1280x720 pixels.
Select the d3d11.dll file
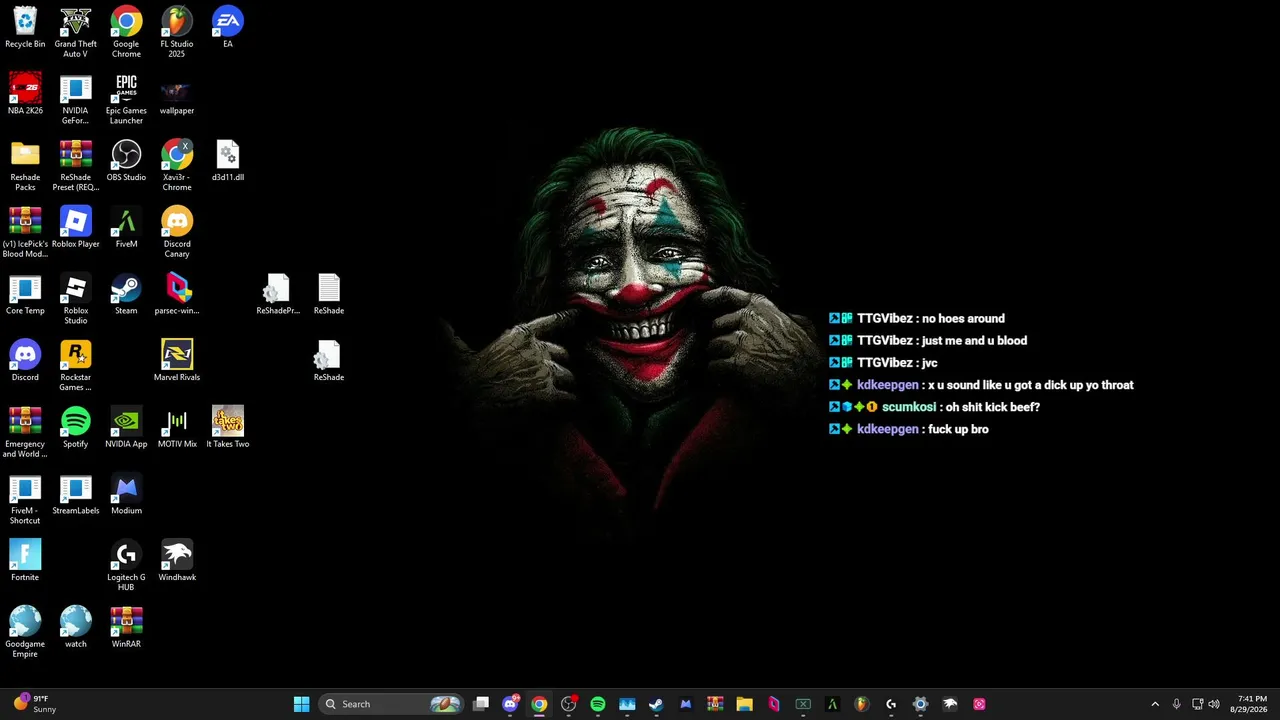click(228, 161)
